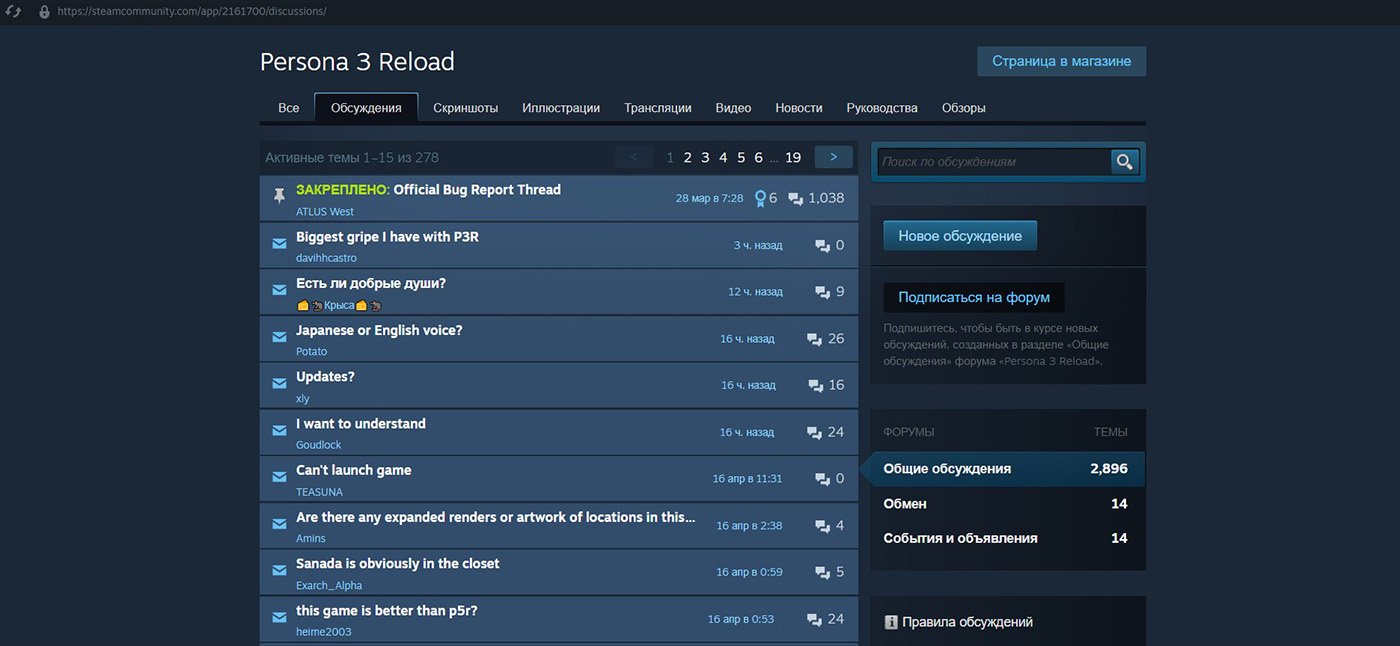Viewport: 1400px width, 646px height.
Task: Open the thread titled "Updates?"
Action: pyautogui.click(x=325, y=375)
